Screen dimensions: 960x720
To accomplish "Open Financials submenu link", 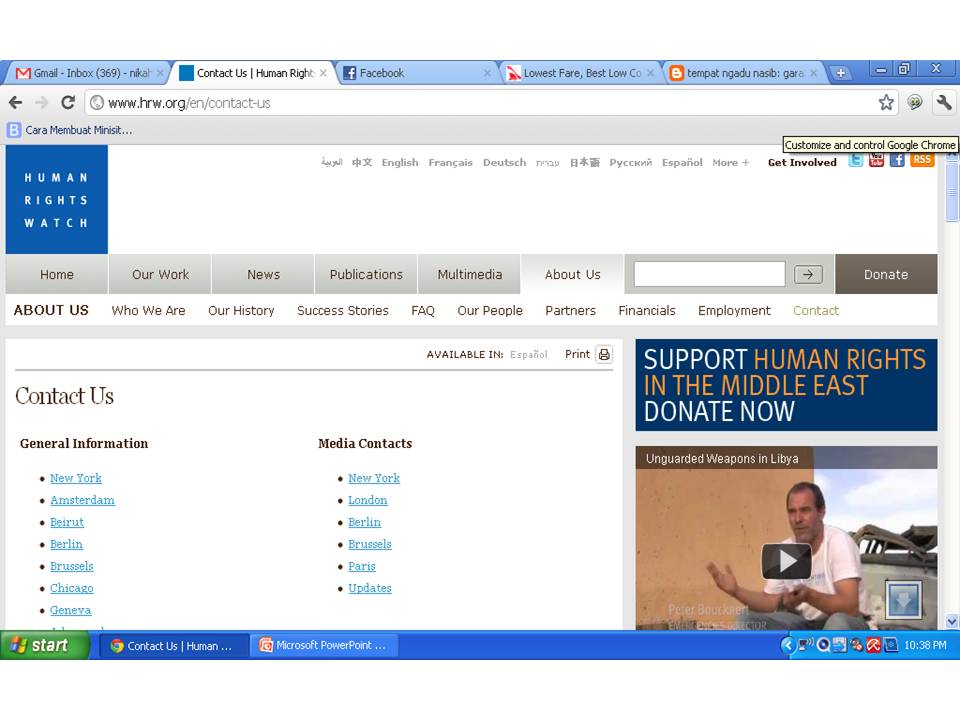I will click(x=647, y=310).
